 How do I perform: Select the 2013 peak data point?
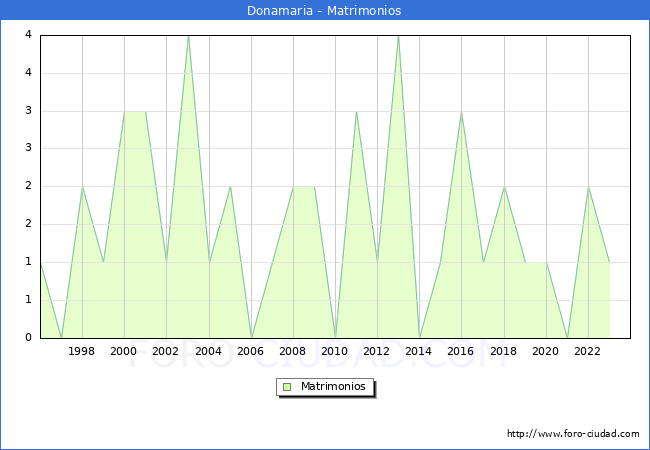(398, 36)
